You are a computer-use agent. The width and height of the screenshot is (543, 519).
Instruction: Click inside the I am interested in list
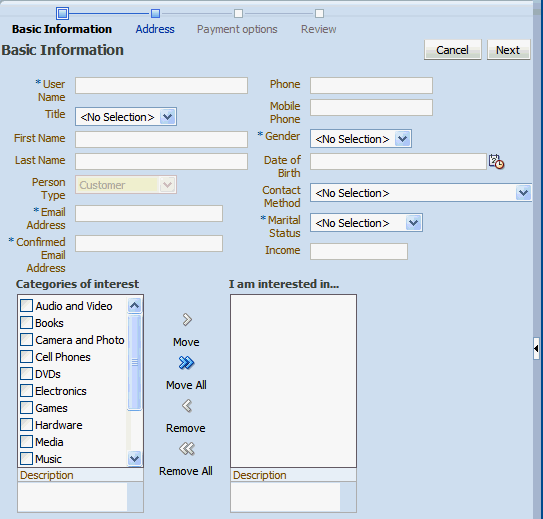click(293, 381)
